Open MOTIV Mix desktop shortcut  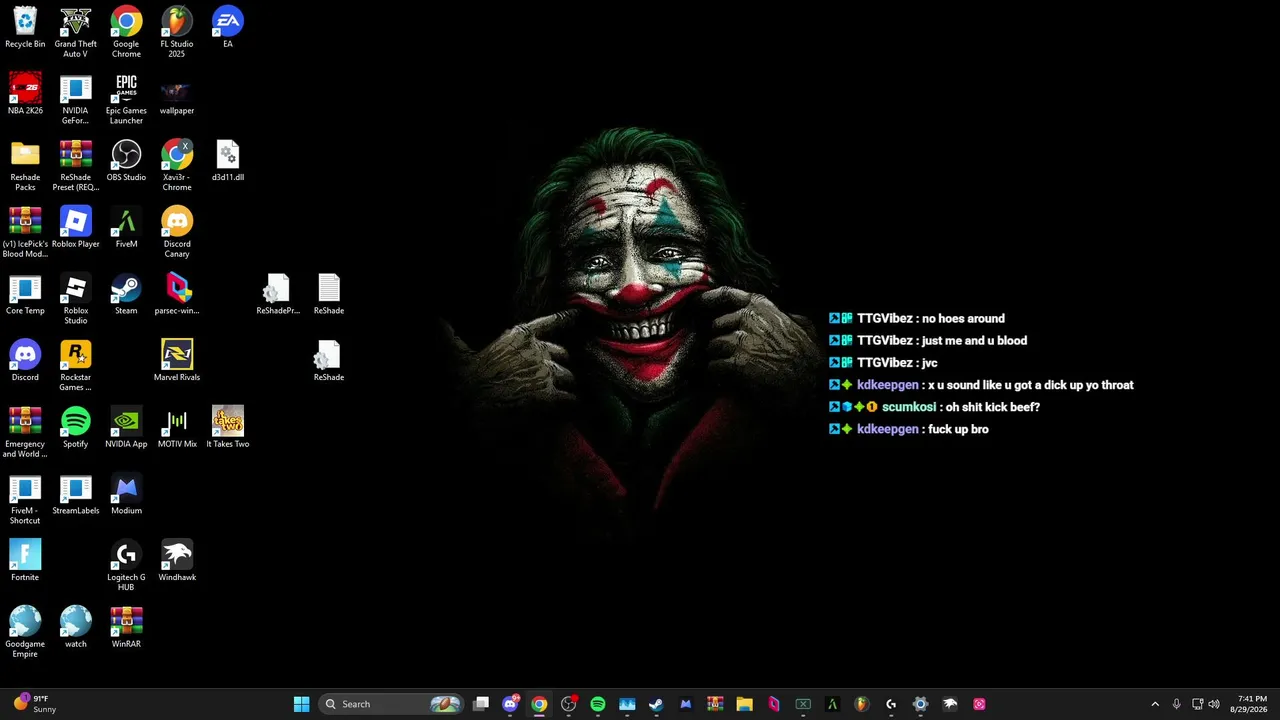pyautogui.click(x=177, y=428)
